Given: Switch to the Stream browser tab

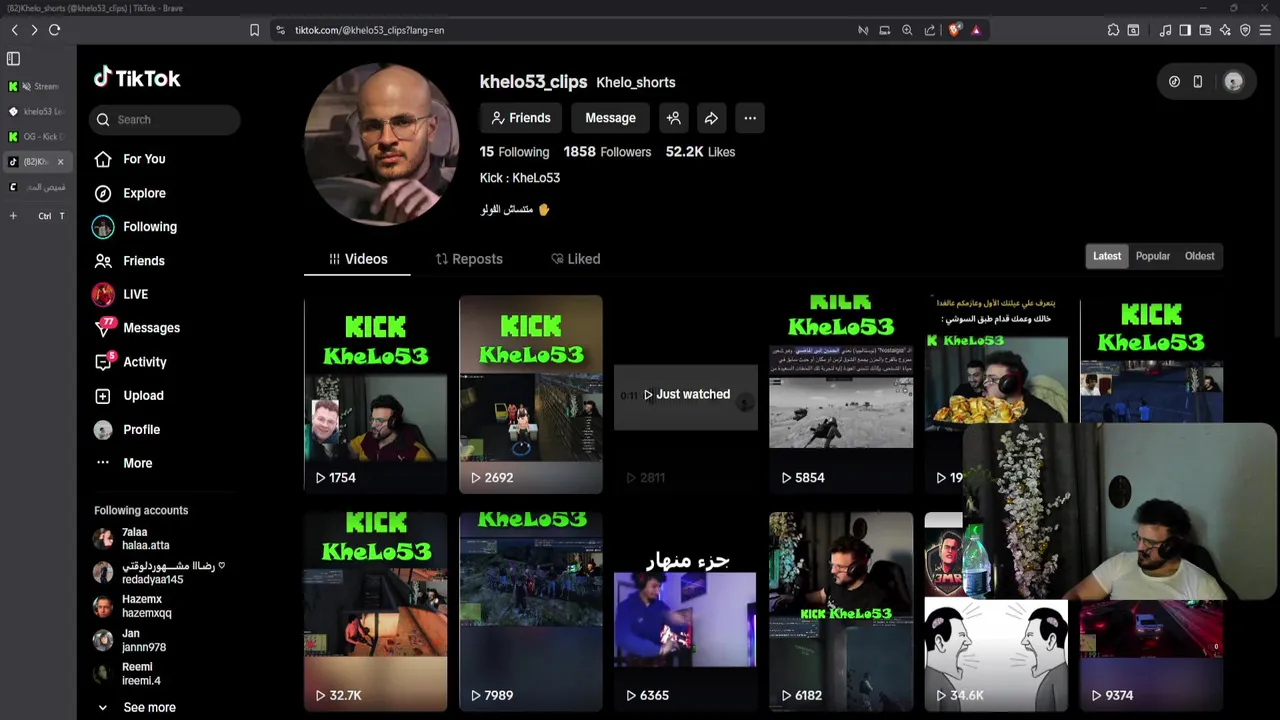Looking at the screenshot, I should (x=37, y=87).
